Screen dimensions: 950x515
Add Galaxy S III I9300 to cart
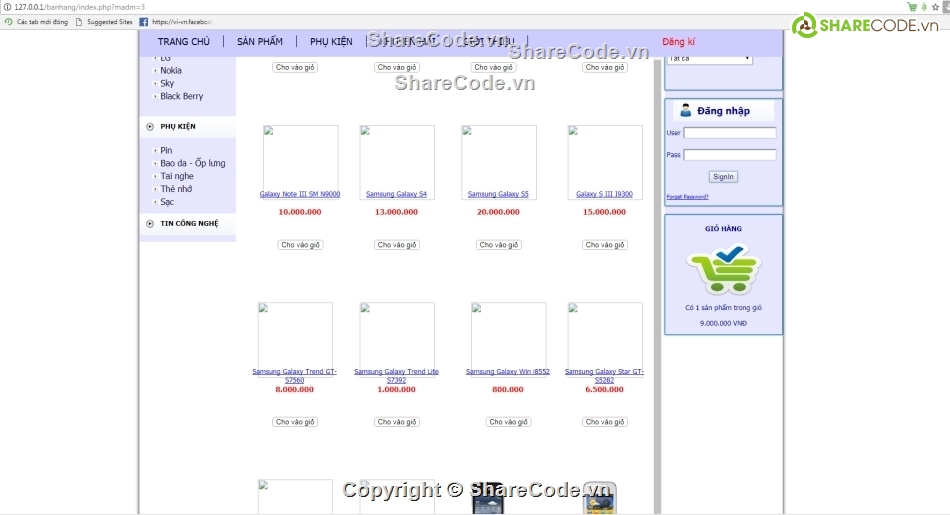click(x=605, y=245)
